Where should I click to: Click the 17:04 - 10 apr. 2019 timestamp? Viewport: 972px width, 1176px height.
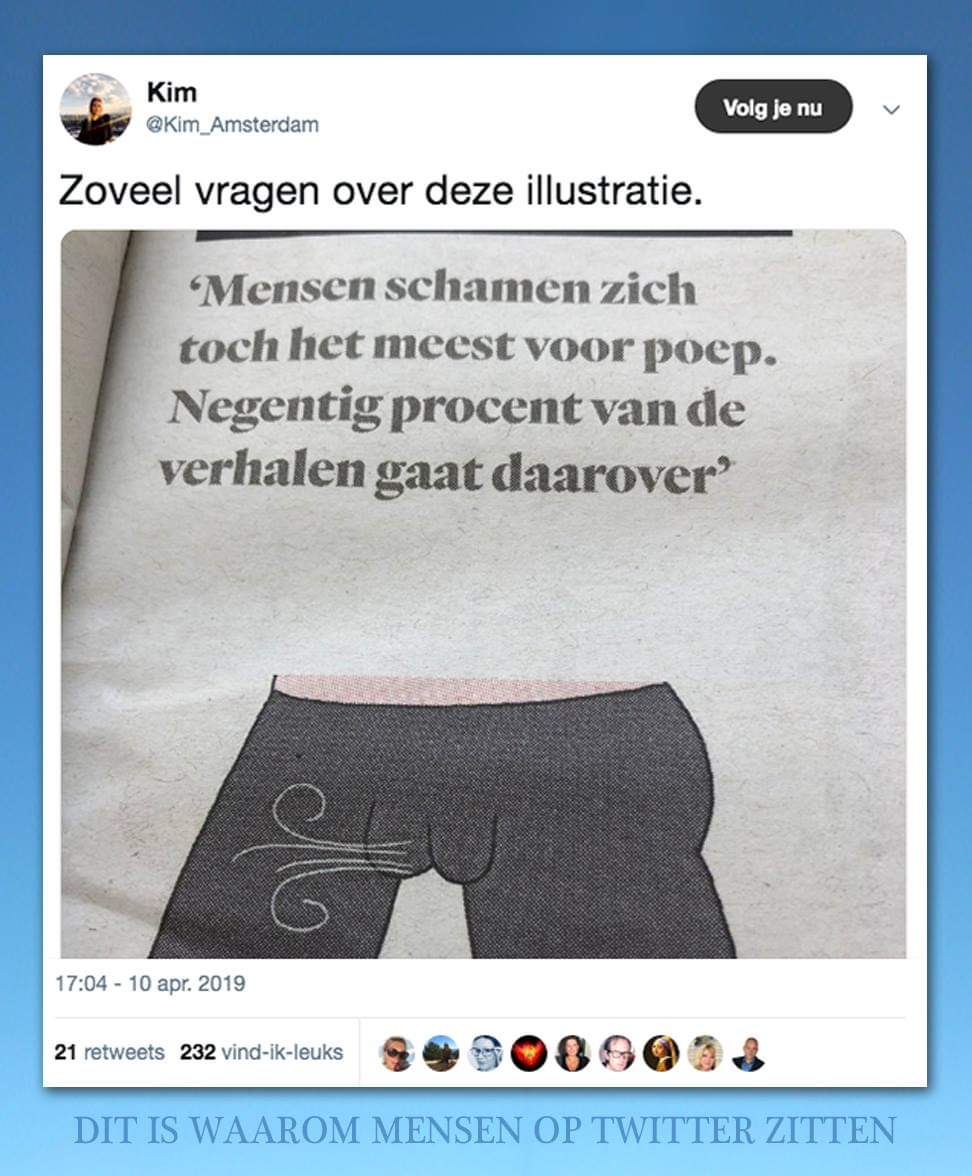(x=150, y=983)
